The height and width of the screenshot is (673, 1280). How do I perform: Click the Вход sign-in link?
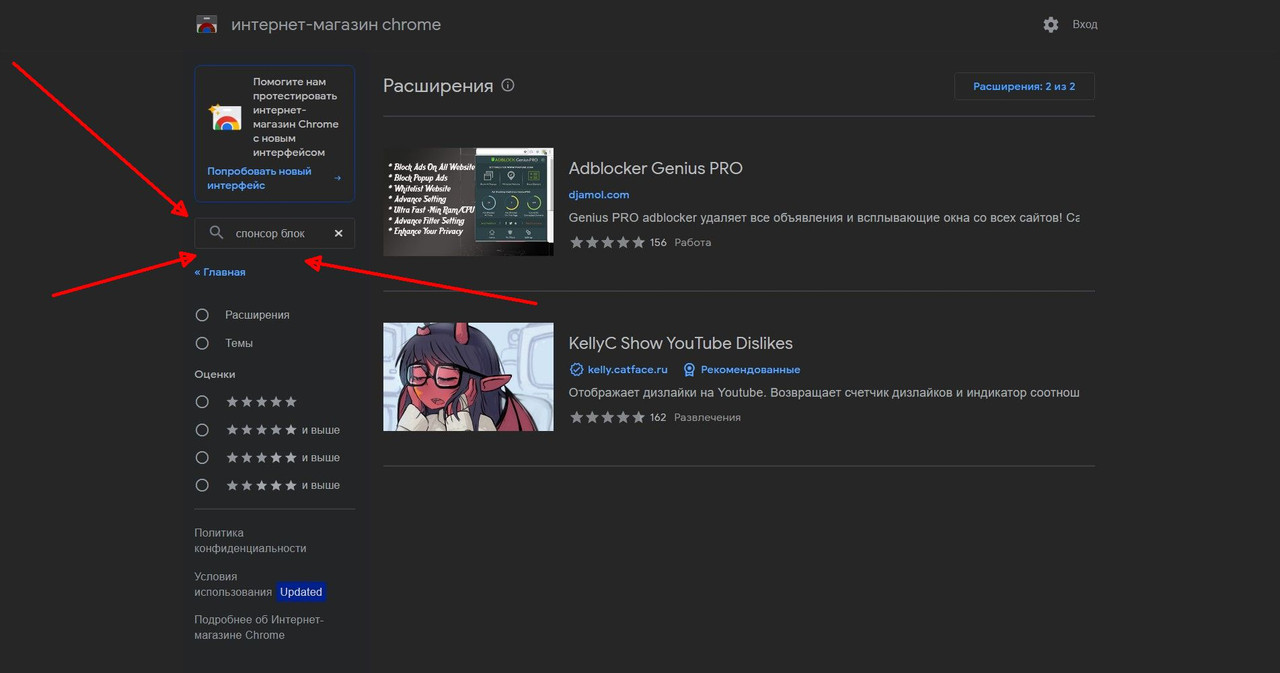[1085, 25]
